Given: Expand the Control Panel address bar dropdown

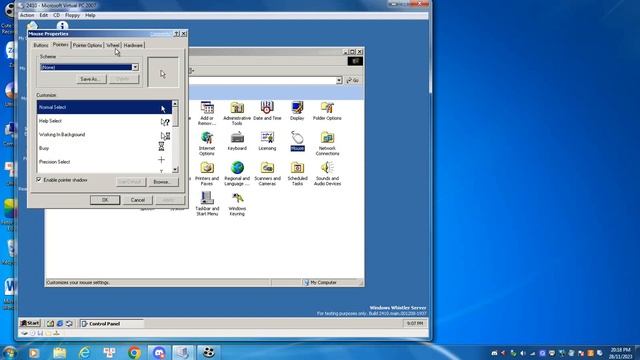Looking at the screenshot, I should (x=339, y=80).
